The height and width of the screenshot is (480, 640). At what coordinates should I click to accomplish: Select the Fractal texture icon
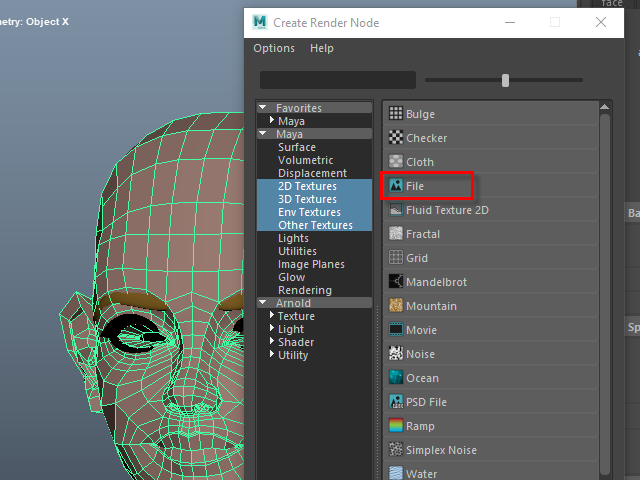click(x=396, y=234)
